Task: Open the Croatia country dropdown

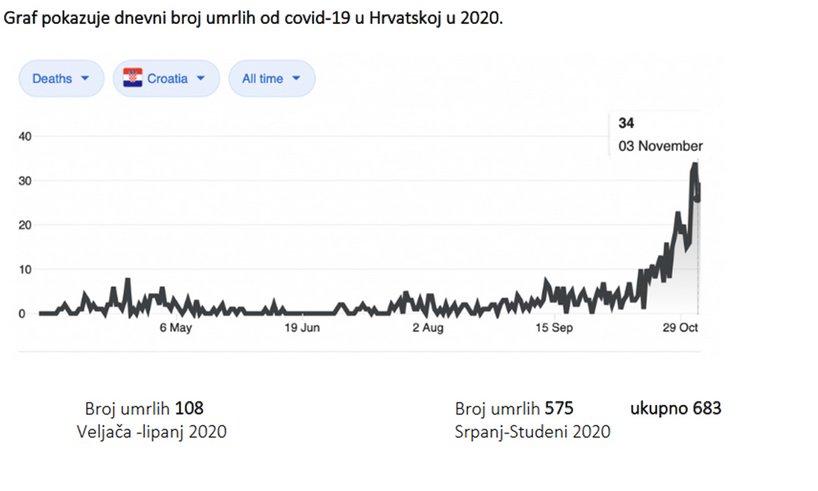Action: click(166, 78)
